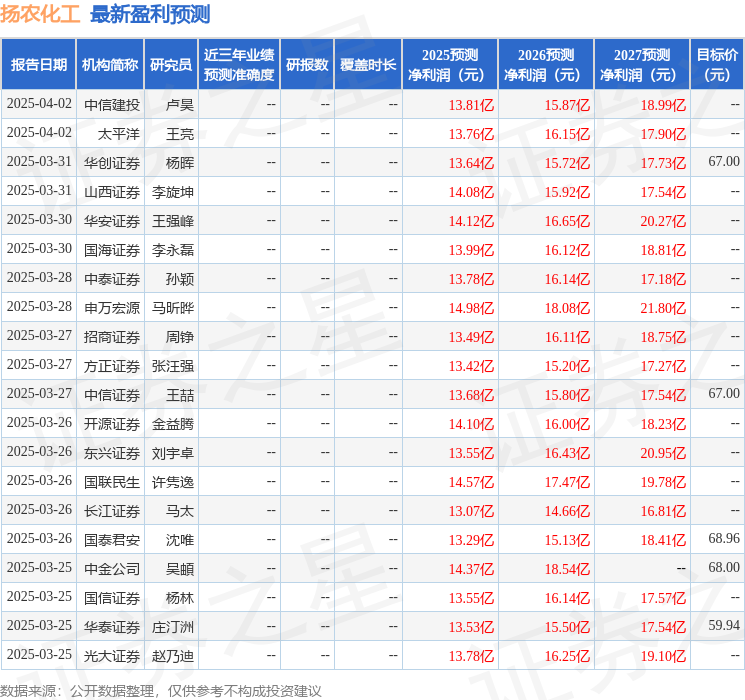Click target price 67.00 in 华创证券 row
Image resolution: width=745 pixels, height=700 pixels.
pos(724,161)
